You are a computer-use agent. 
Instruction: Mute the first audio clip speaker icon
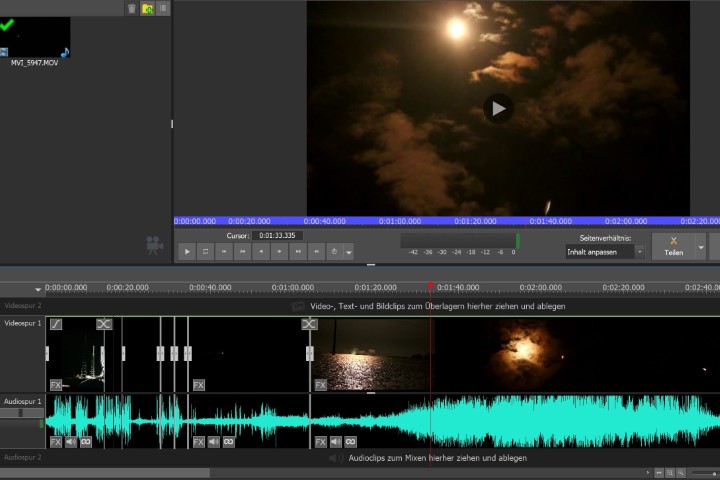click(x=71, y=441)
